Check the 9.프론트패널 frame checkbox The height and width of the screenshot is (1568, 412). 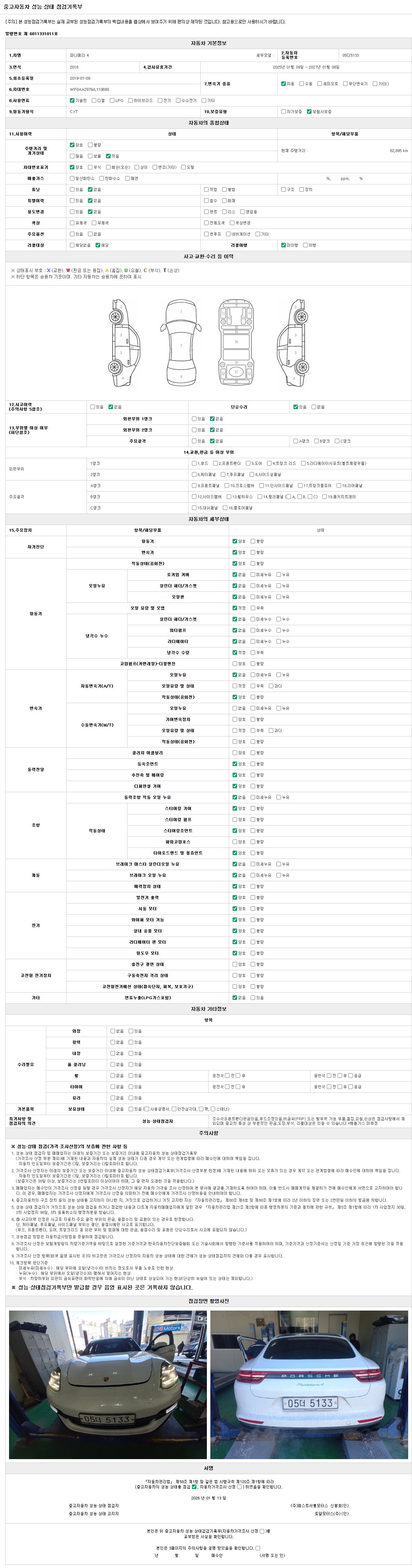pyautogui.click(x=194, y=486)
